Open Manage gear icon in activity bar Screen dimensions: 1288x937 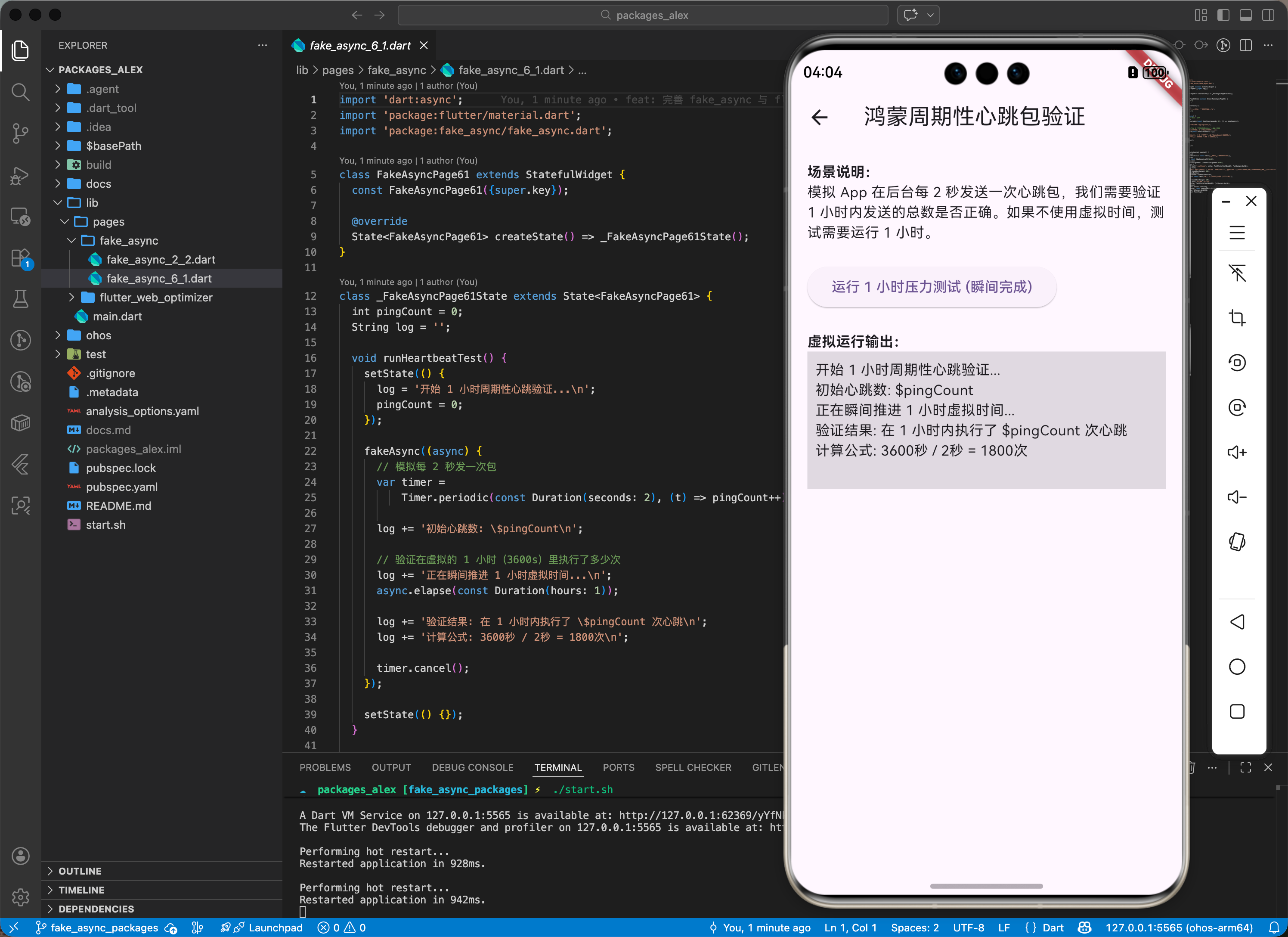pos(20,897)
